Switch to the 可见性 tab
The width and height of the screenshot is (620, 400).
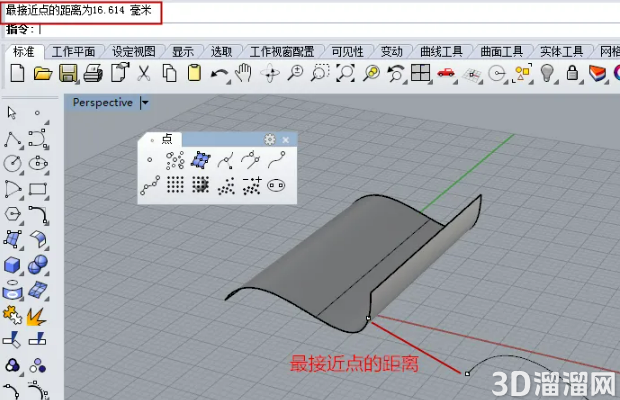pyautogui.click(x=348, y=52)
